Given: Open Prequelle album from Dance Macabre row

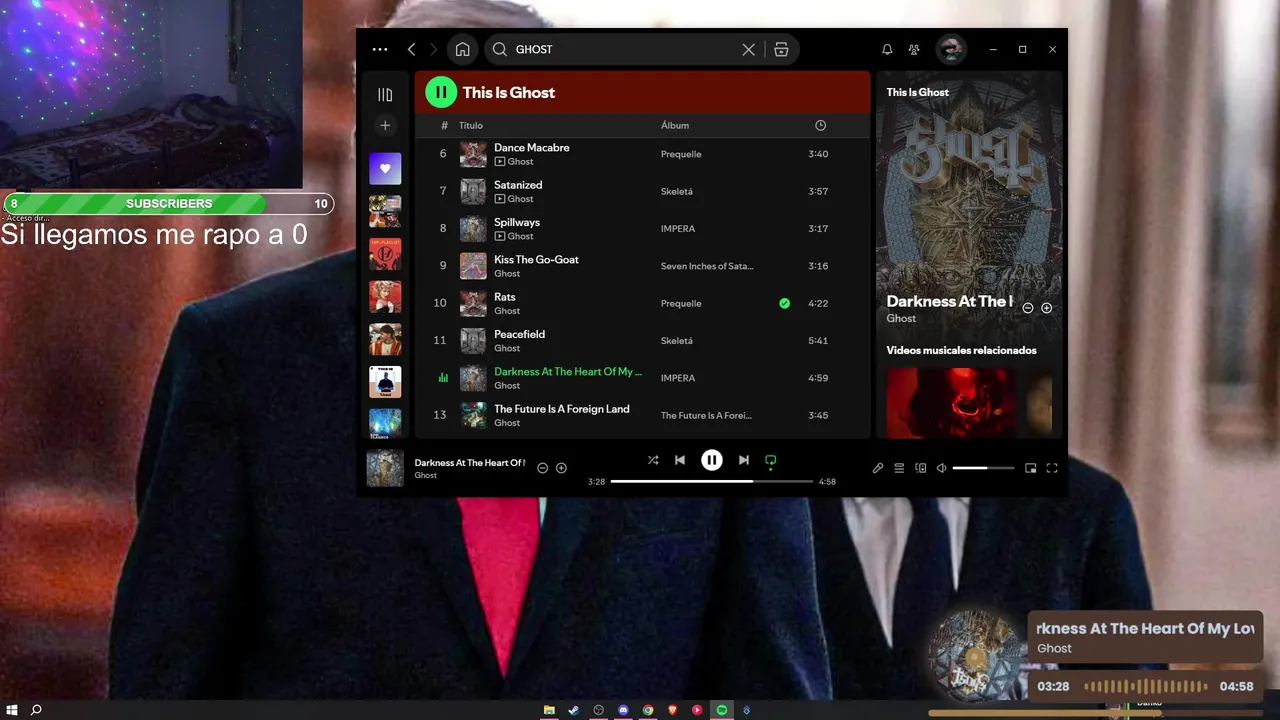Looking at the screenshot, I should tap(681, 154).
